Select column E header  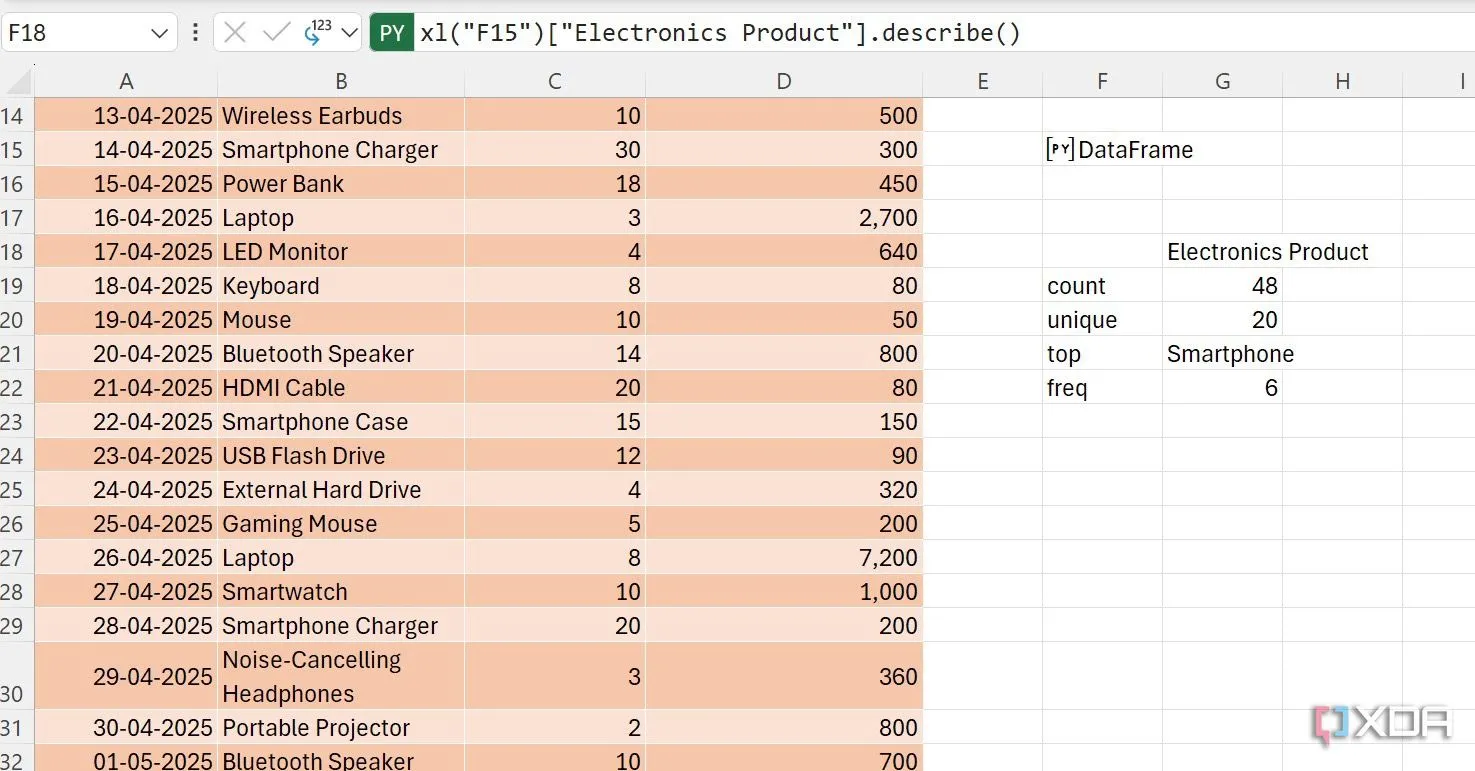pos(982,82)
